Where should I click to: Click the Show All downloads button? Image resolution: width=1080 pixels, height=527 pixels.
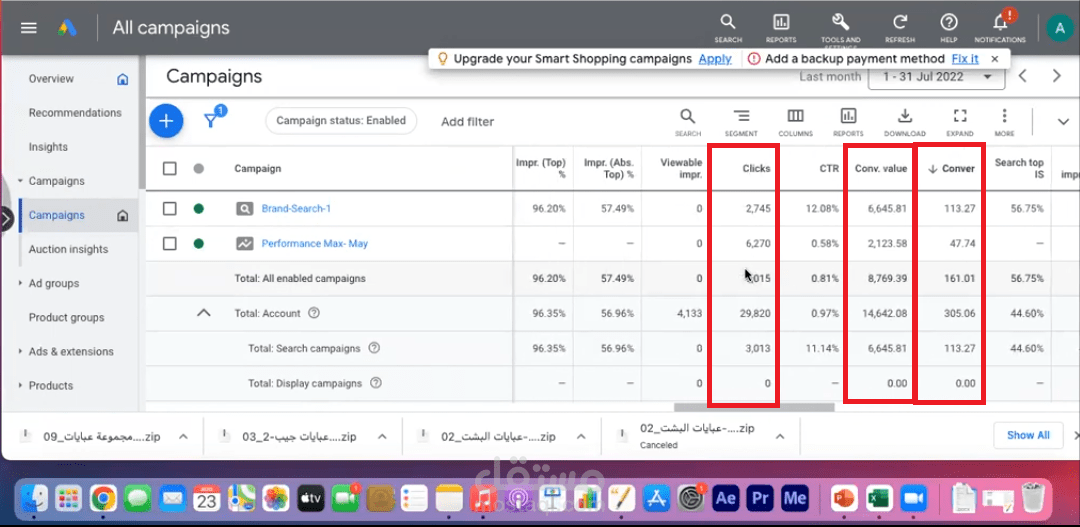click(x=1028, y=435)
